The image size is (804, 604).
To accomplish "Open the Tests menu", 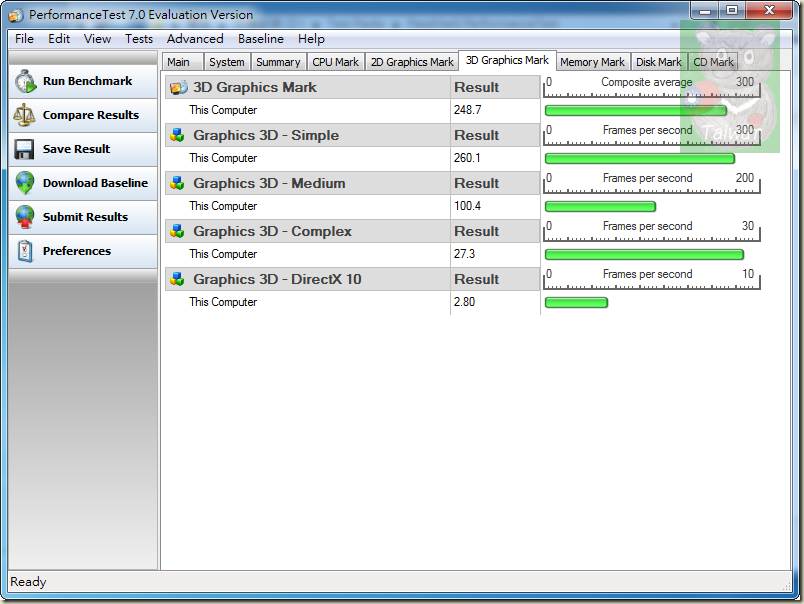I will click(x=139, y=39).
